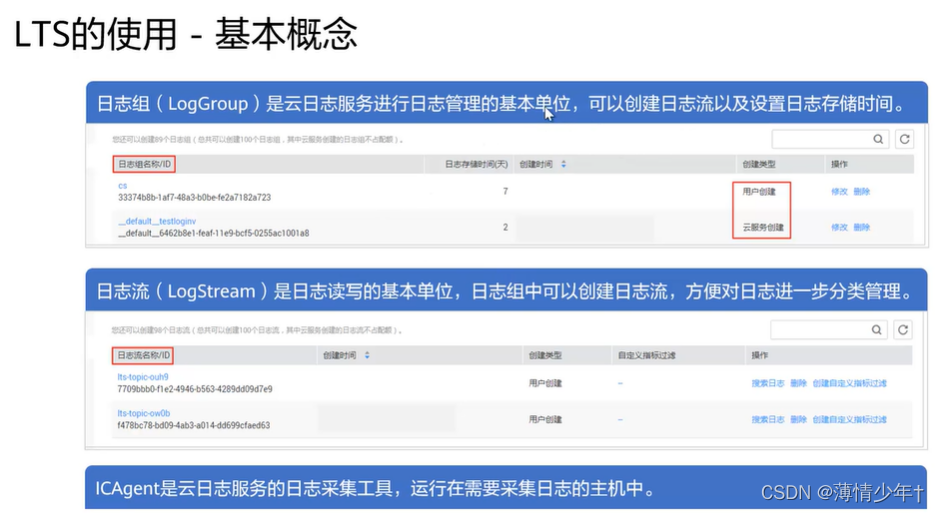Click the refresh icon in the log group panel
940x513 pixels.
904,140
